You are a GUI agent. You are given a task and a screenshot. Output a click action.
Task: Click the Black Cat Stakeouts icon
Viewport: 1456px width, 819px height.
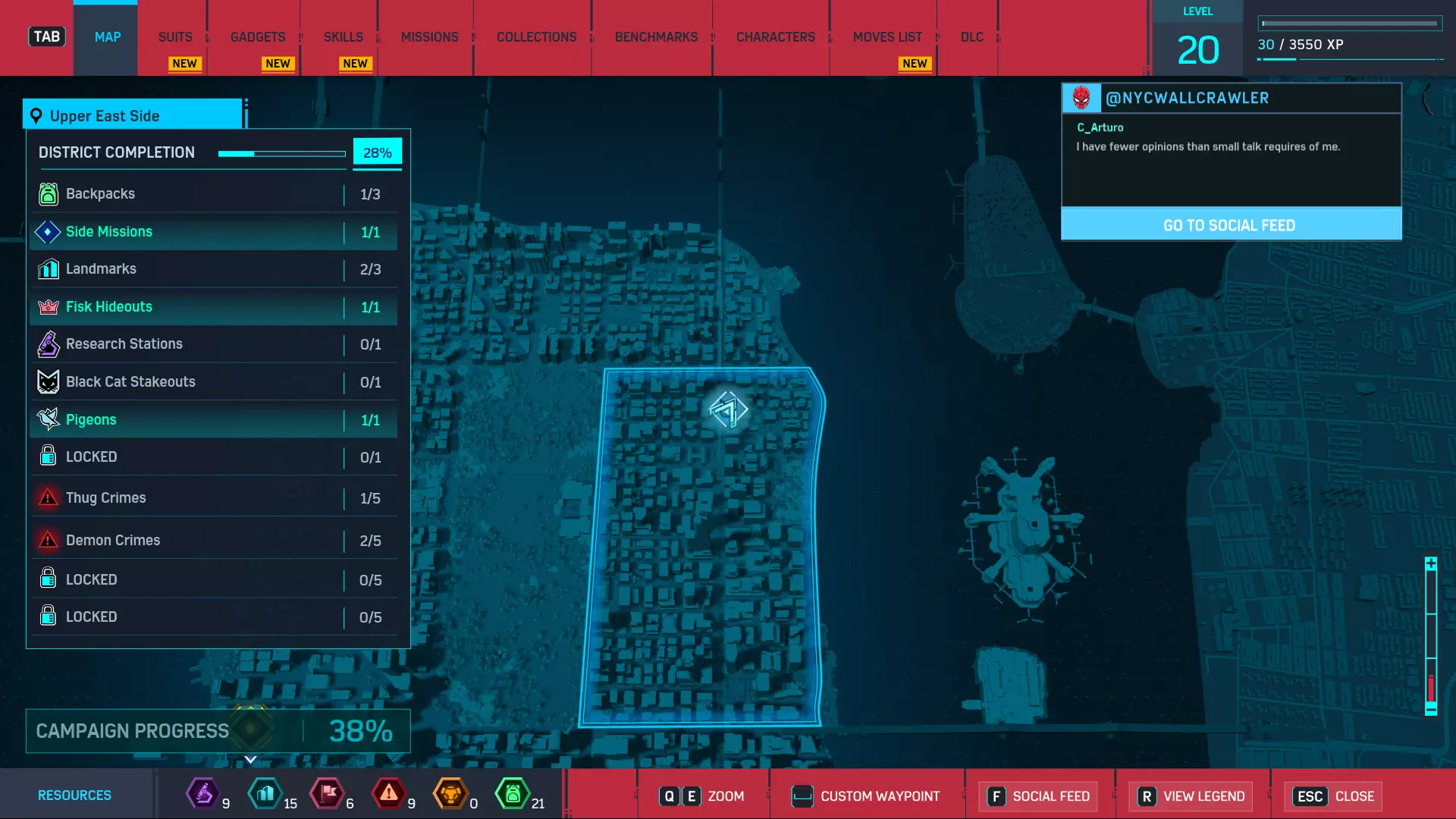[x=48, y=381]
